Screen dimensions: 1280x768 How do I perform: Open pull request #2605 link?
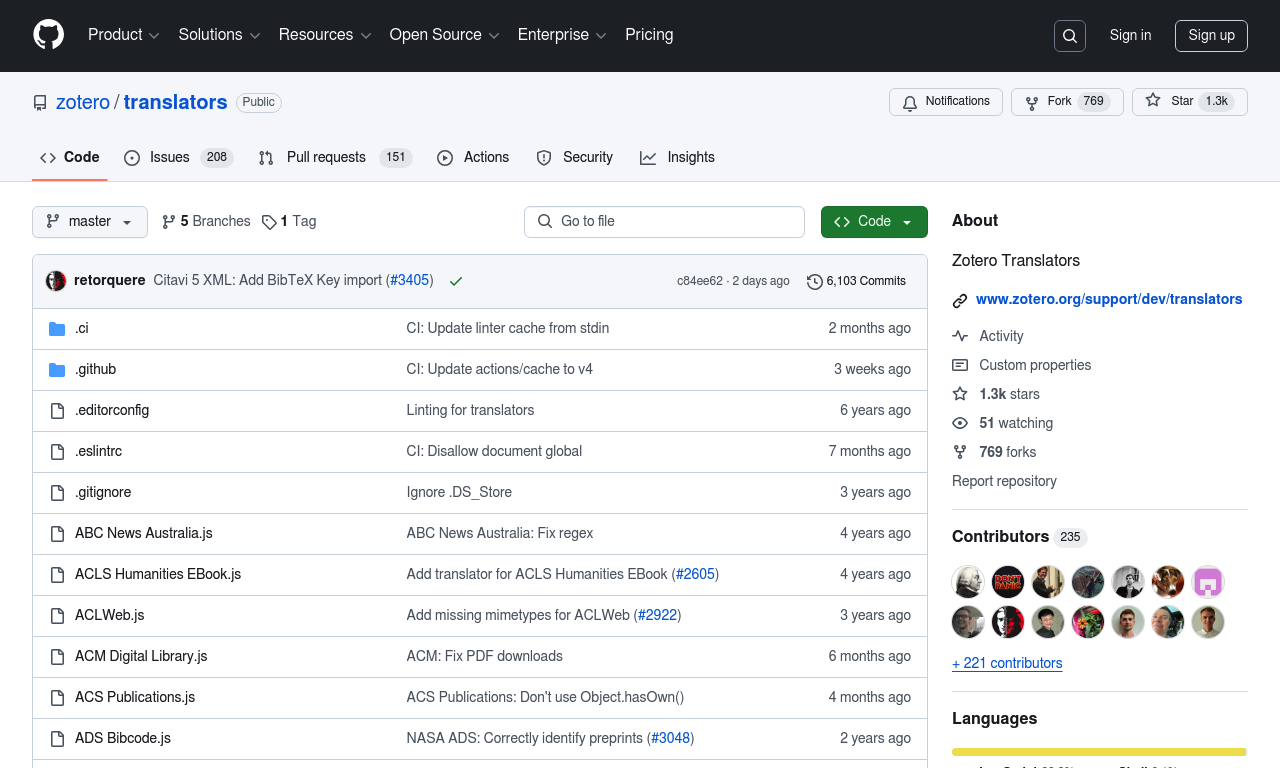point(695,574)
